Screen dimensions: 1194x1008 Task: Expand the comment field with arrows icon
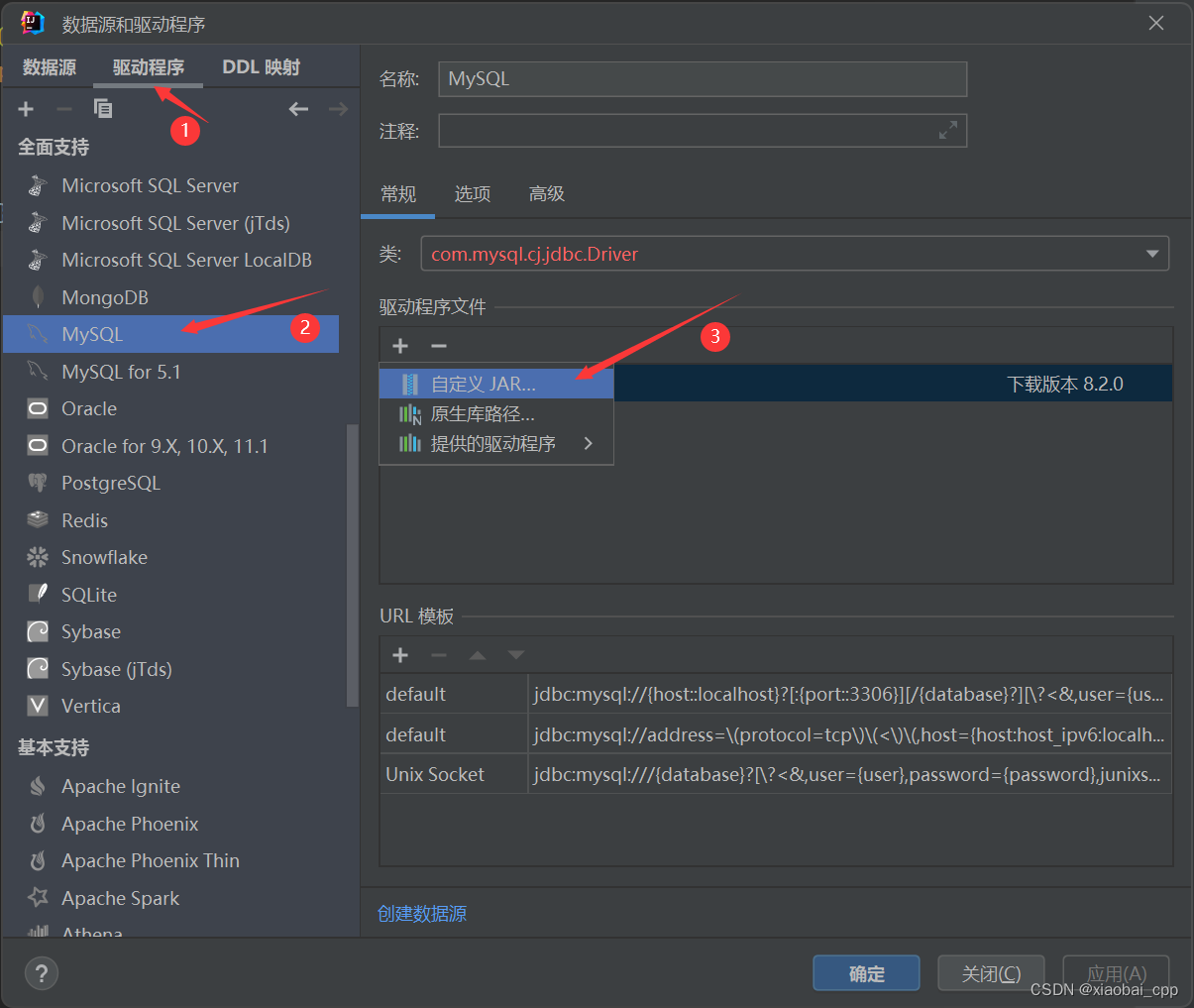click(x=948, y=131)
